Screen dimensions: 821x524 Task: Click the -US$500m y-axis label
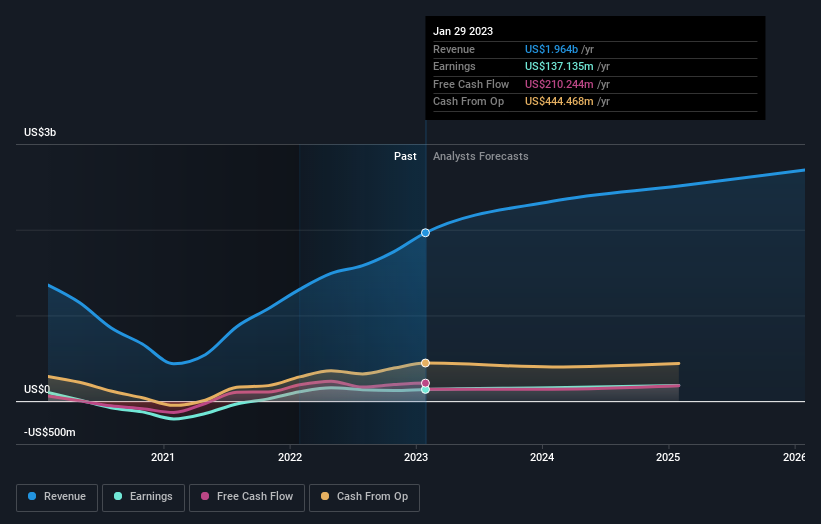(50, 432)
